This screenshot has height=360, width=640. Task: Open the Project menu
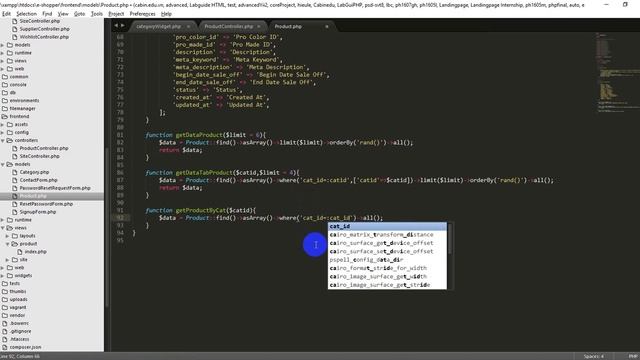point(116,13)
